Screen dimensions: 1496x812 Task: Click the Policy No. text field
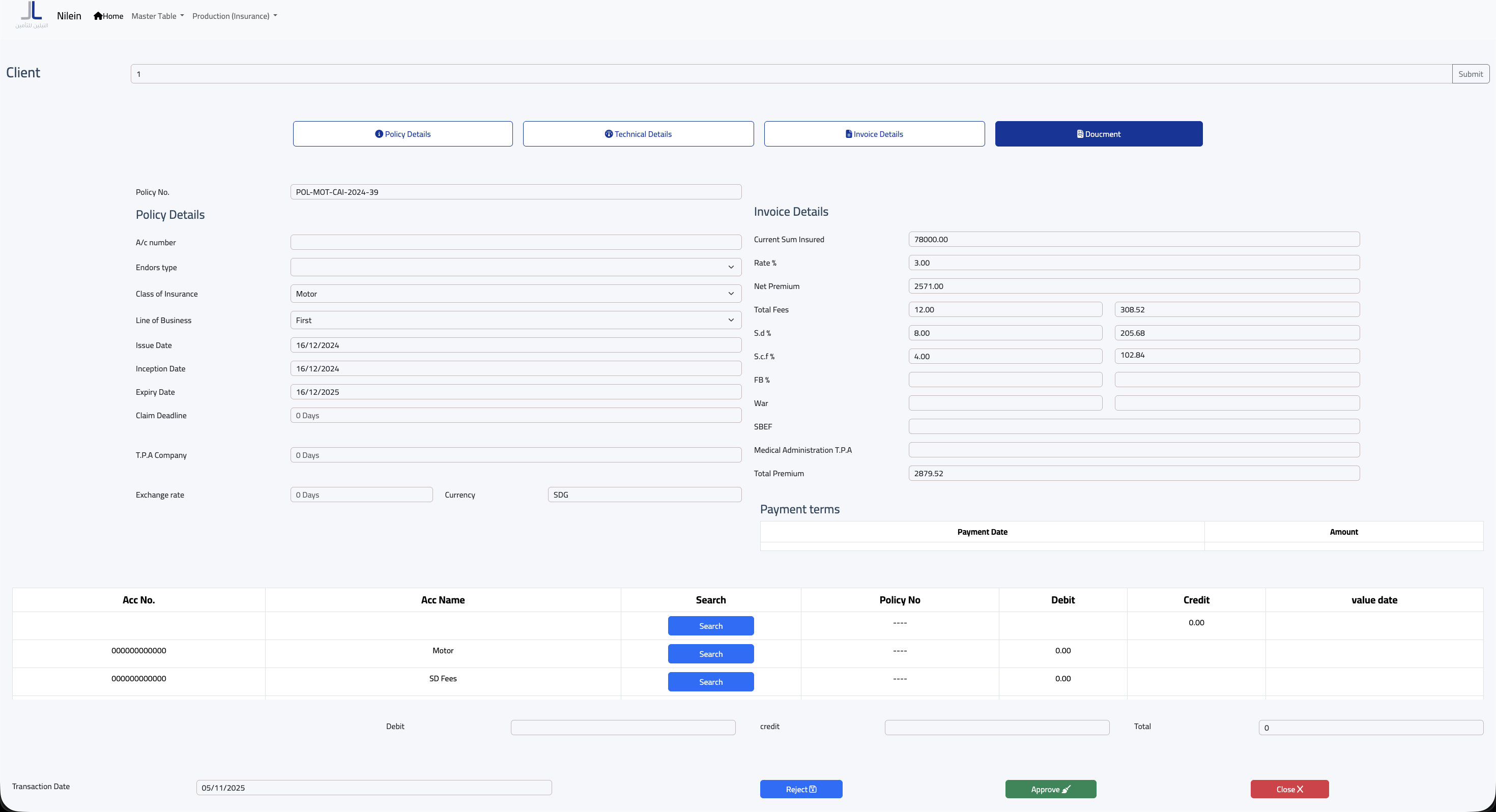(x=515, y=192)
